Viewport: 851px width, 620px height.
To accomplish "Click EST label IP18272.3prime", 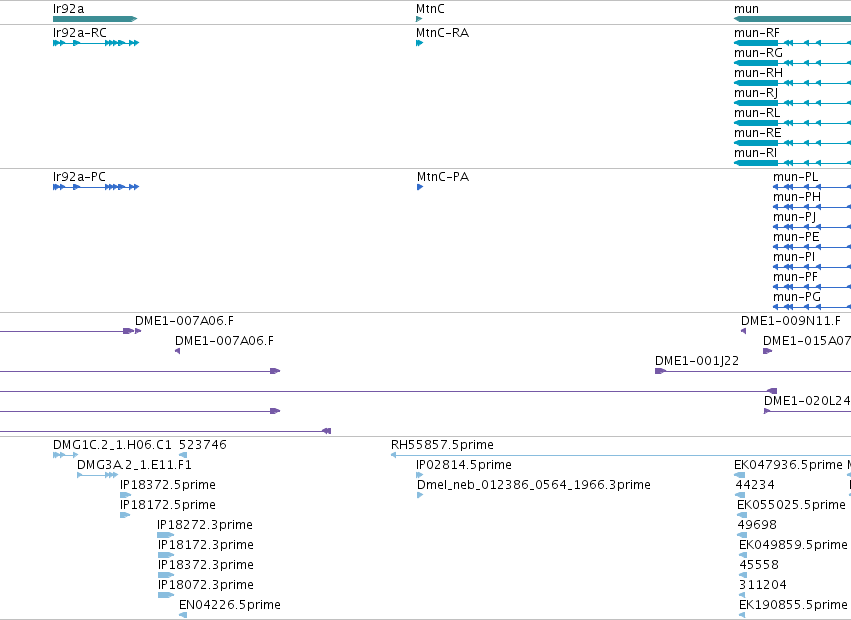I will point(205,526).
